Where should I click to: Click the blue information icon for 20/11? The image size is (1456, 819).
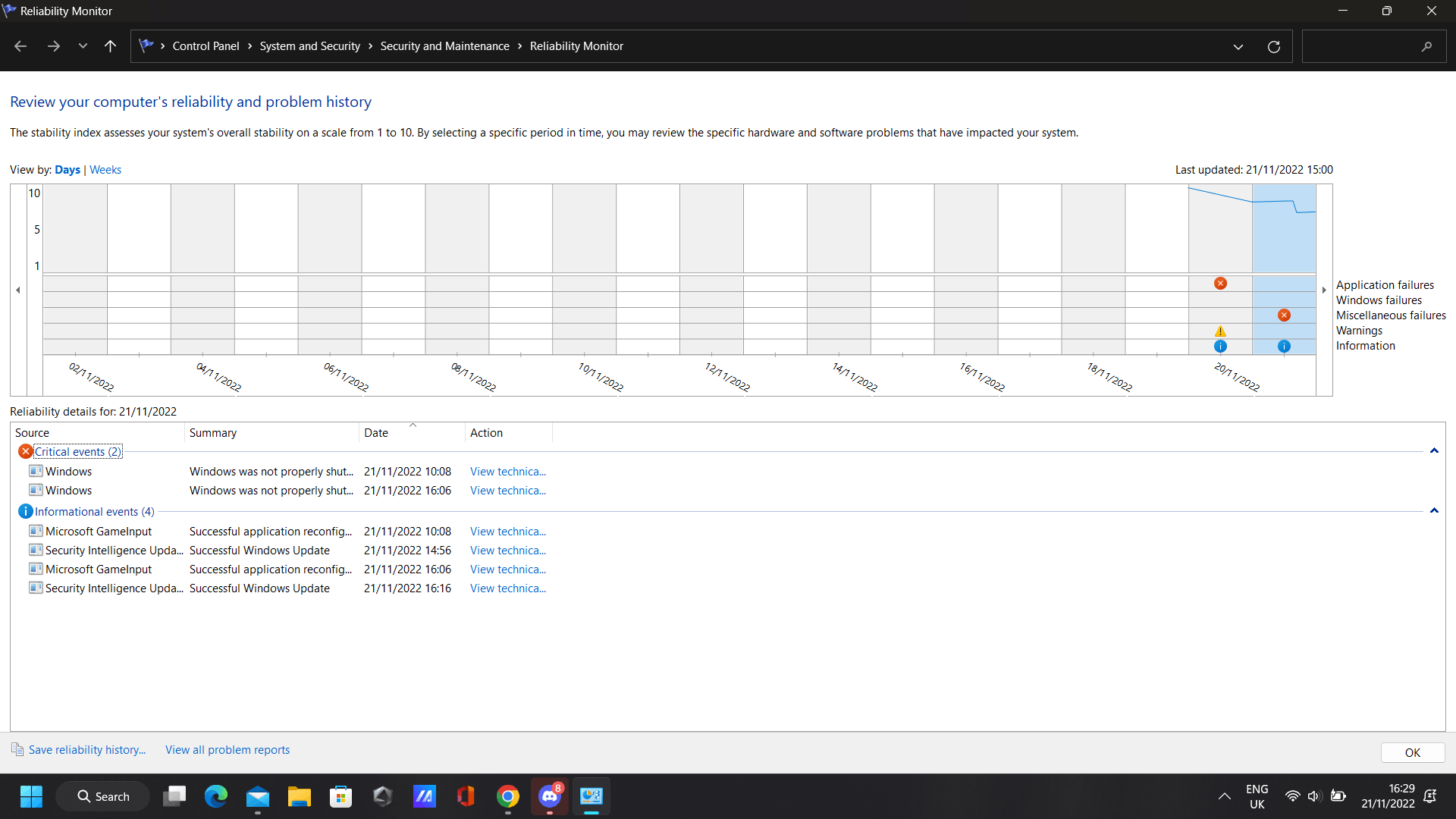point(1220,347)
